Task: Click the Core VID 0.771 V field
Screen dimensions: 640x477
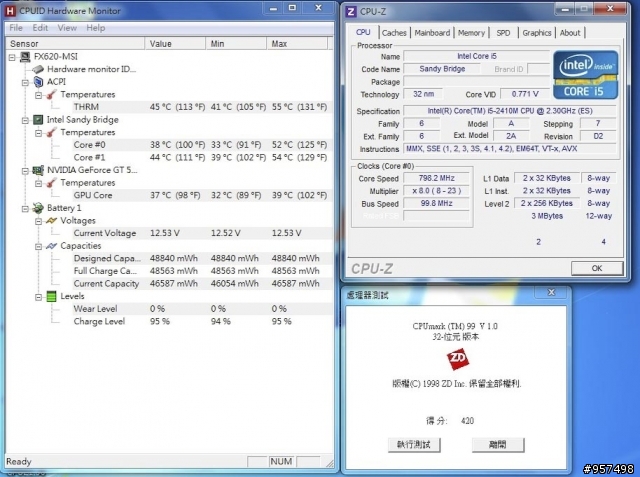Action: [525, 94]
